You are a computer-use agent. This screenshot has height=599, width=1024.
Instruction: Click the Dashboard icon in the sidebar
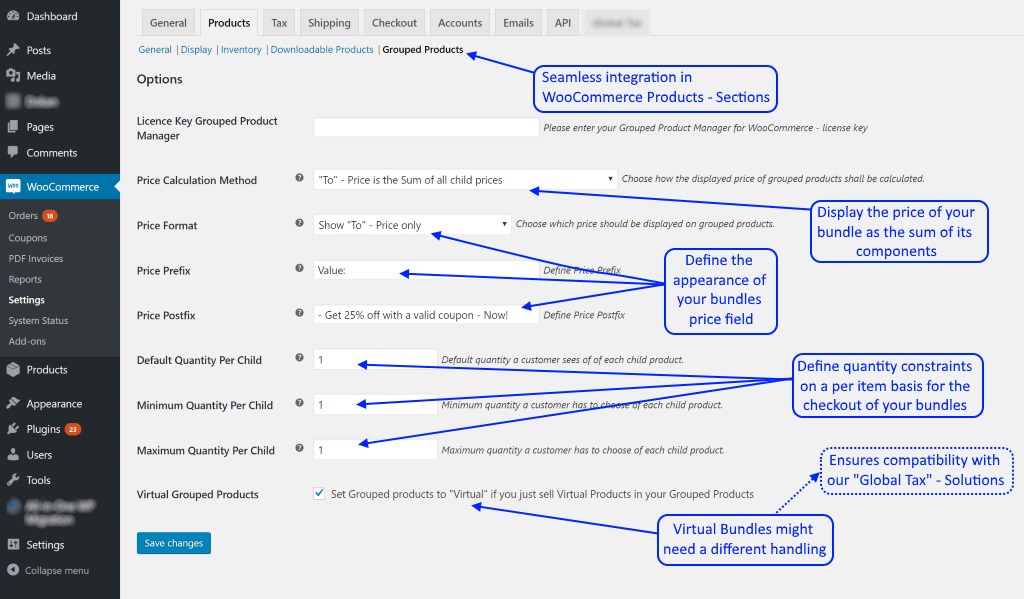pos(12,16)
